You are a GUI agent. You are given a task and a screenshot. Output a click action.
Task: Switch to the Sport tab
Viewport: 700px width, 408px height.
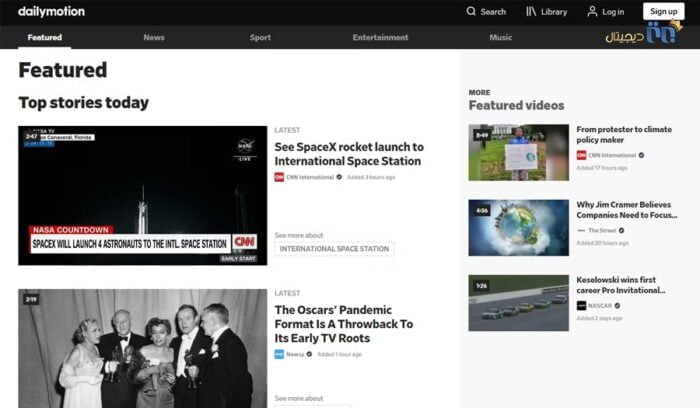click(x=260, y=37)
